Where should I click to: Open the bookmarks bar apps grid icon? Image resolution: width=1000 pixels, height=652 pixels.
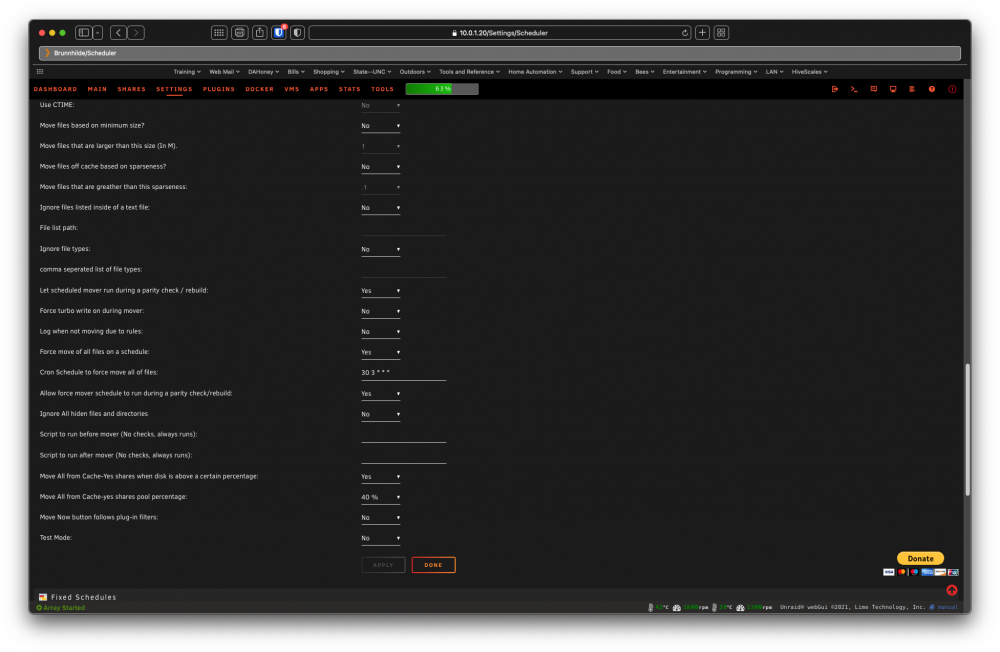tap(40, 71)
